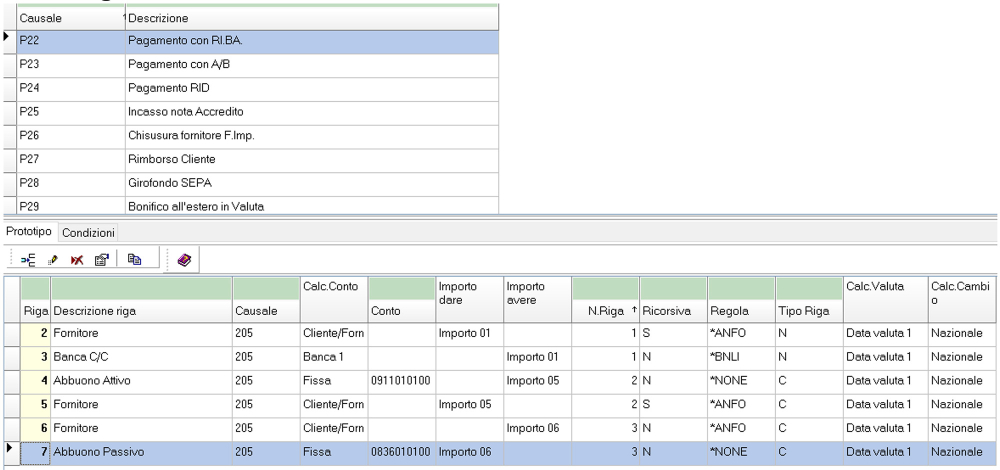
Task: Switch to the Condizioni tab
Action: pyautogui.click(x=88, y=233)
